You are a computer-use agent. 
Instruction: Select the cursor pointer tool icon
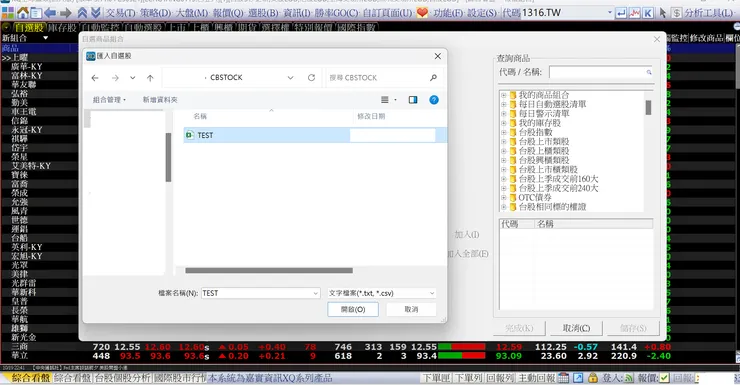663,13
